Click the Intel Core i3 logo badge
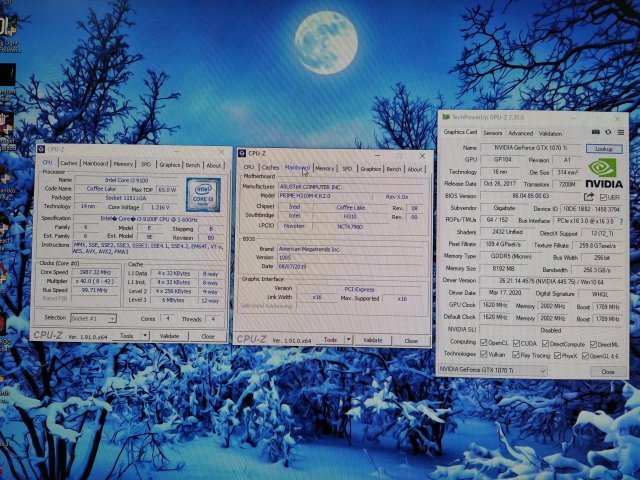This screenshot has height=480, width=640. point(204,188)
